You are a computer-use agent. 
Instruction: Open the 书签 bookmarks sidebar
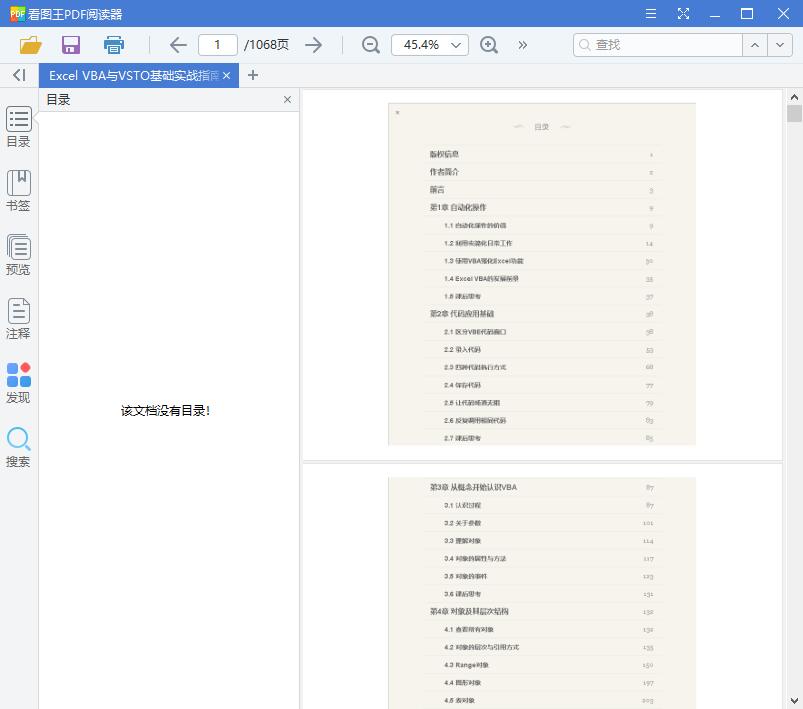pyautogui.click(x=18, y=191)
